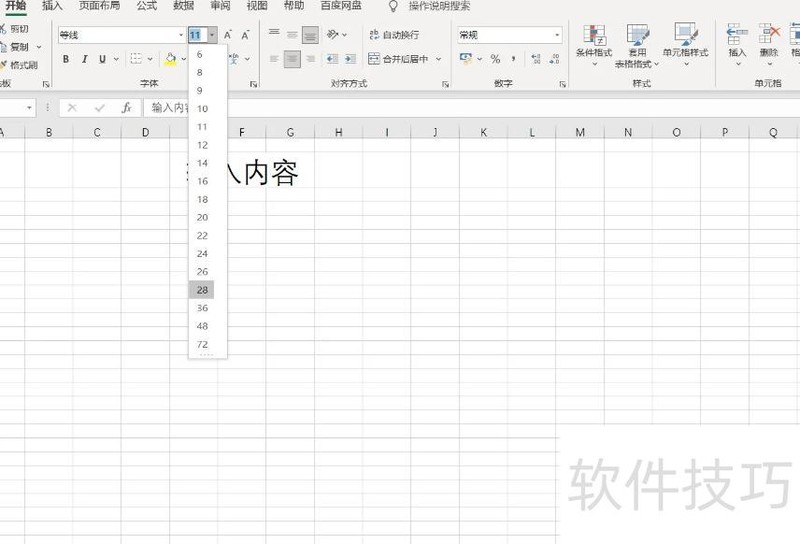Click 复制 copy button

tap(14, 47)
